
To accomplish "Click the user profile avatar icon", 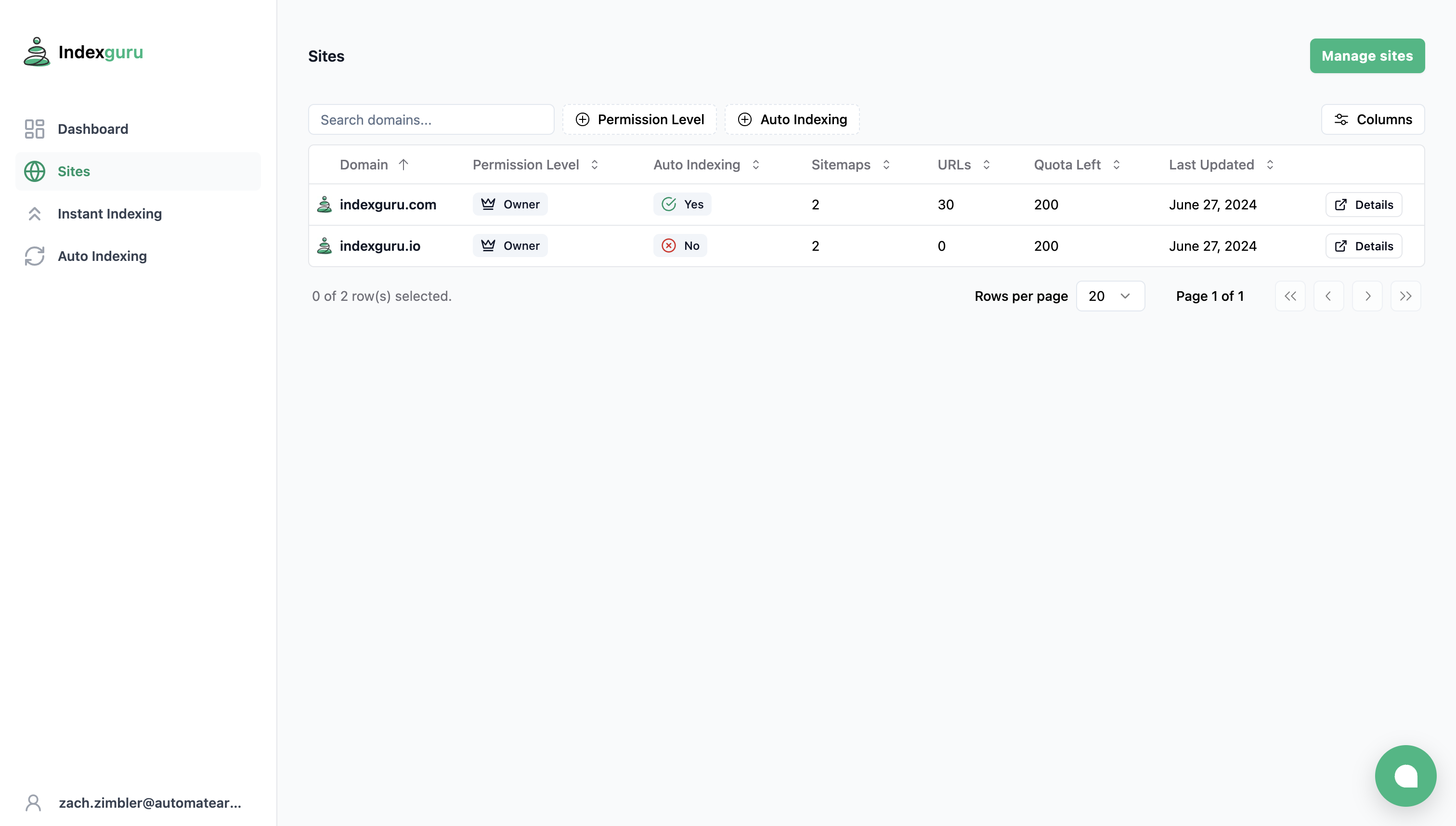I will [34, 802].
